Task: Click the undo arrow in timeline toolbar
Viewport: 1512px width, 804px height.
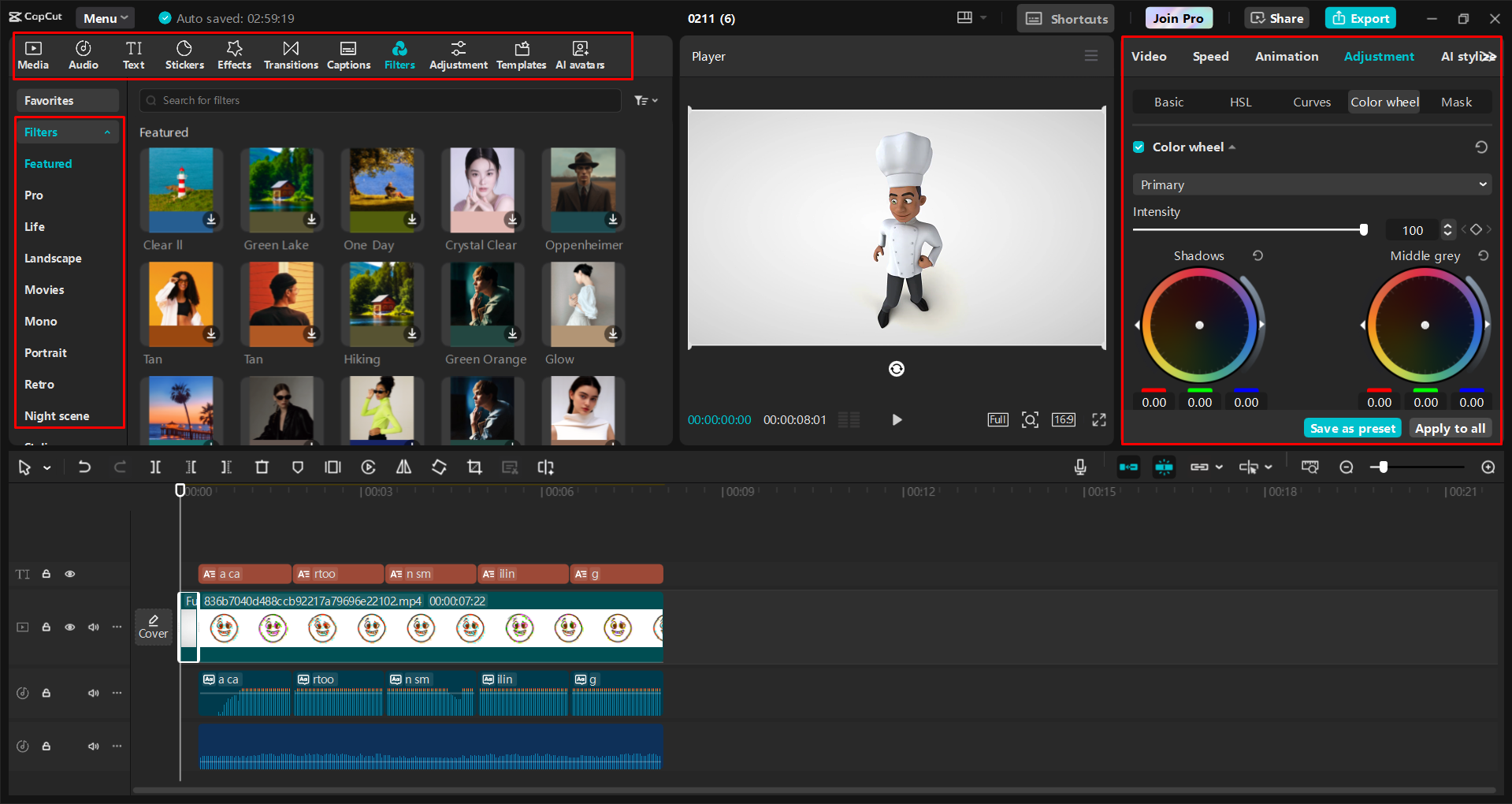Action: 84,467
